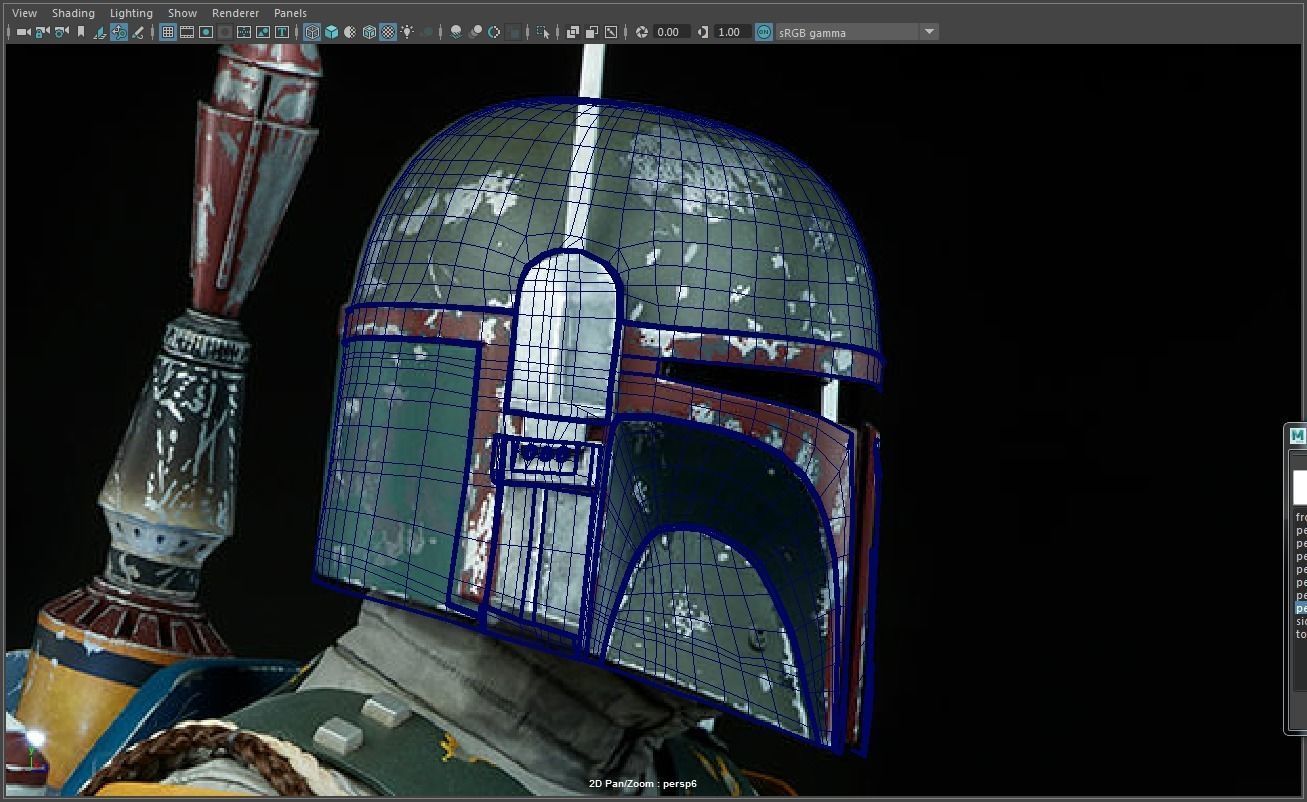Click the Isolate Select icon
This screenshot has height=802, width=1307.
[543, 32]
